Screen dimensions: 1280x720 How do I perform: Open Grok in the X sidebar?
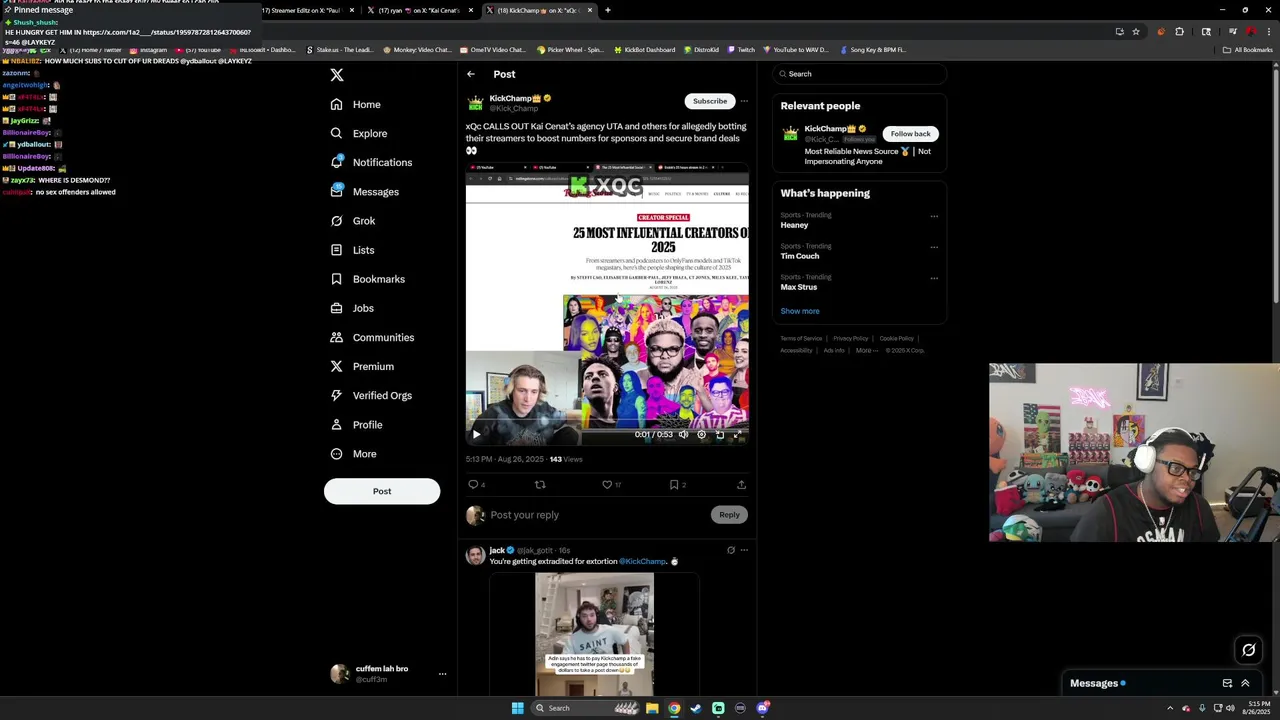[x=353, y=220]
